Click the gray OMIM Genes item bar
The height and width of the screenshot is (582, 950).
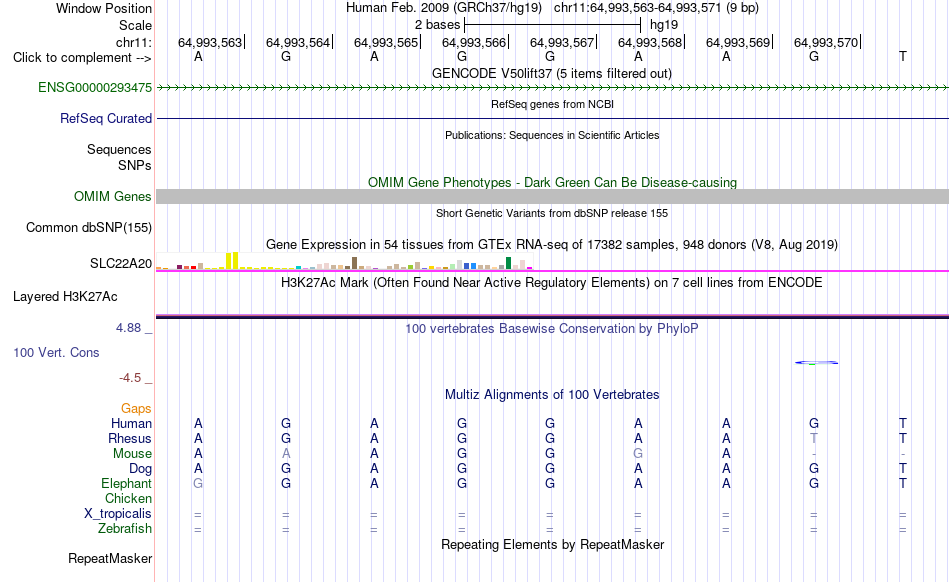tap(552, 196)
